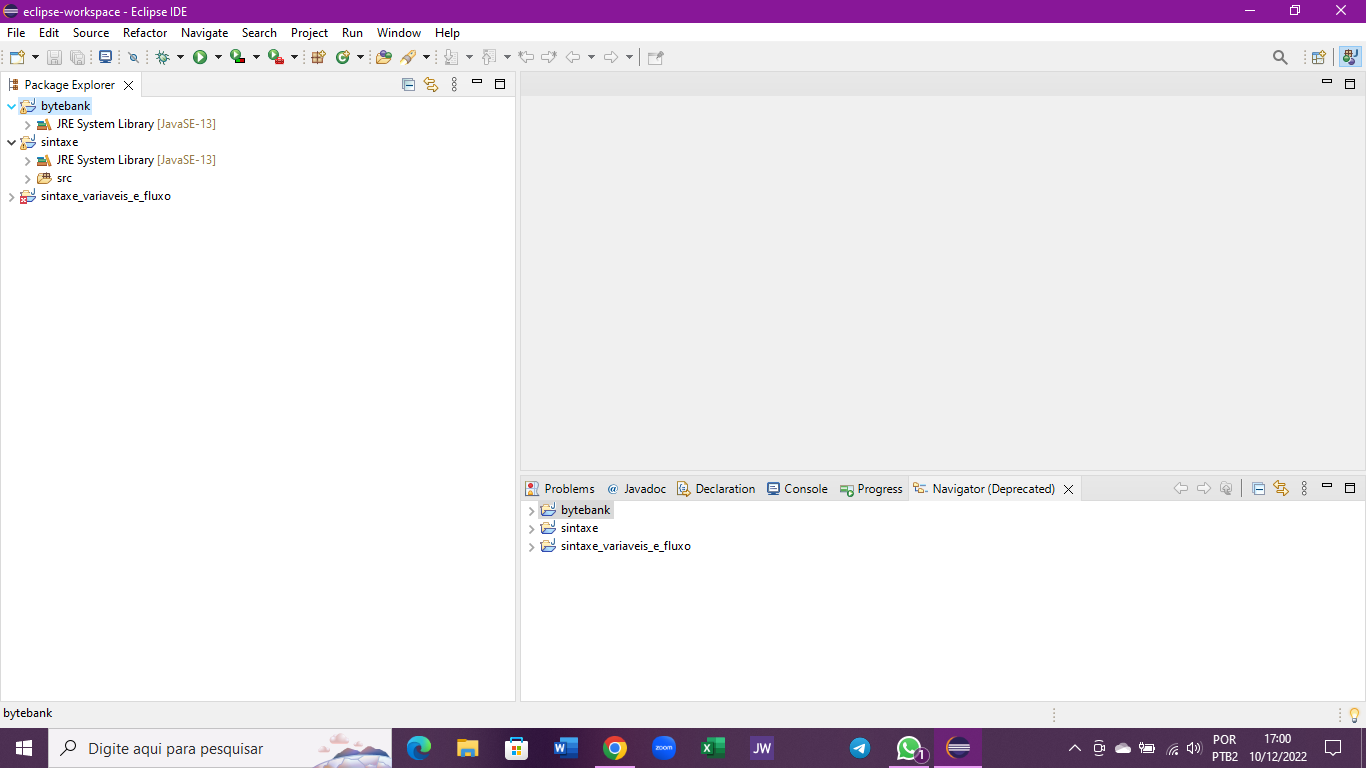Click the Save toolbar icon
This screenshot has height=768, width=1366.
[54, 57]
